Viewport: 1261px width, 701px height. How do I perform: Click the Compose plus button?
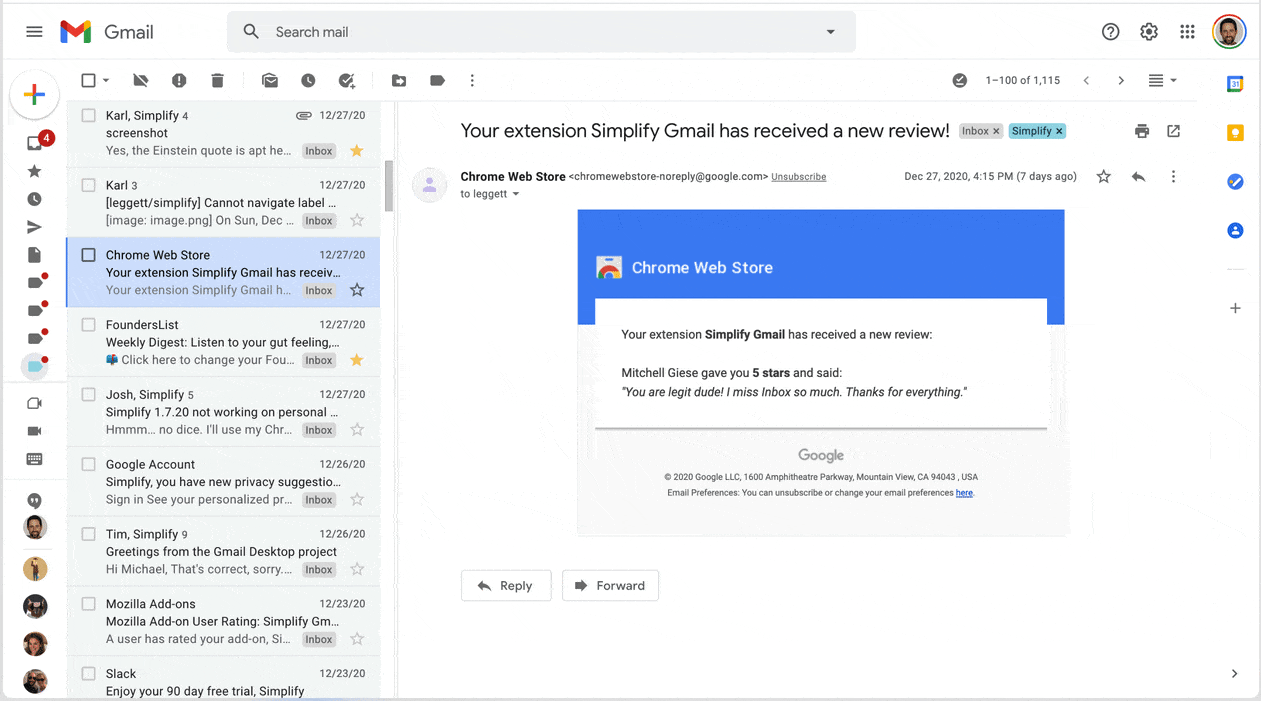pos(34,95)
